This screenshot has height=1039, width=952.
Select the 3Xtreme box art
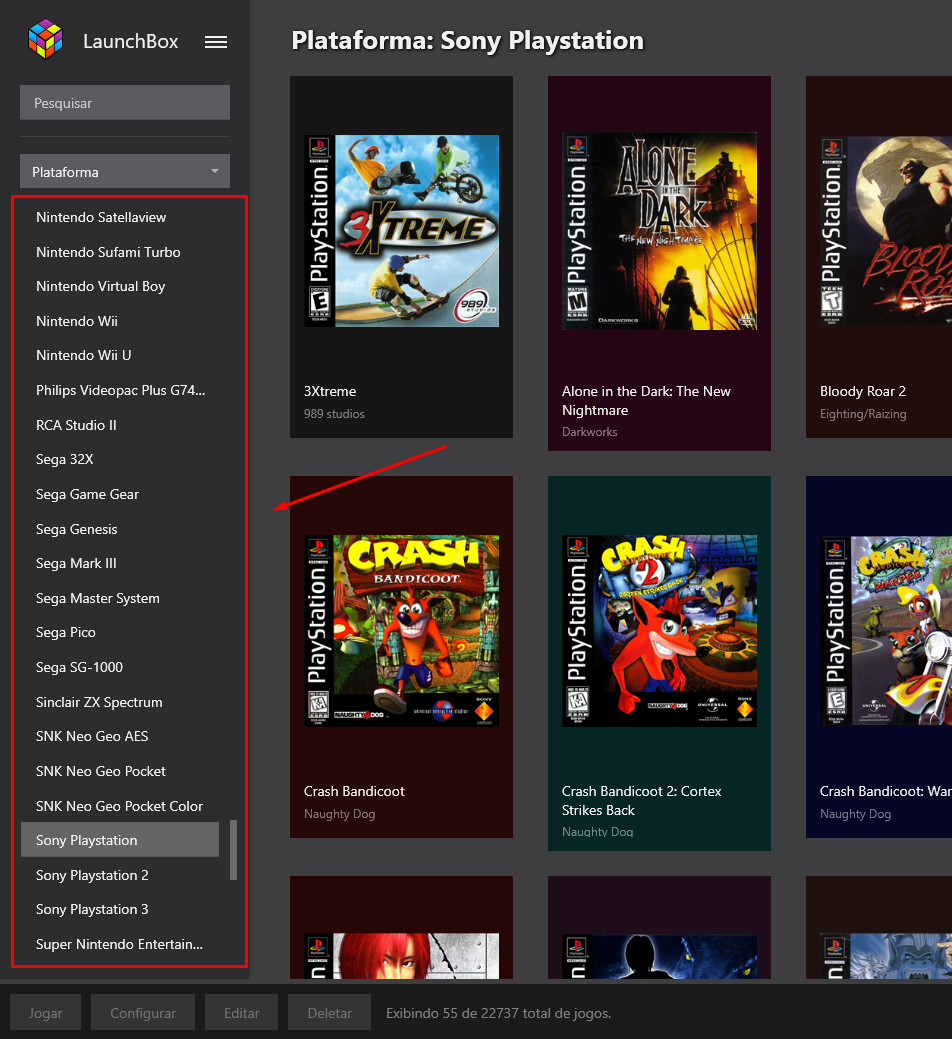(x=401, y=231)
